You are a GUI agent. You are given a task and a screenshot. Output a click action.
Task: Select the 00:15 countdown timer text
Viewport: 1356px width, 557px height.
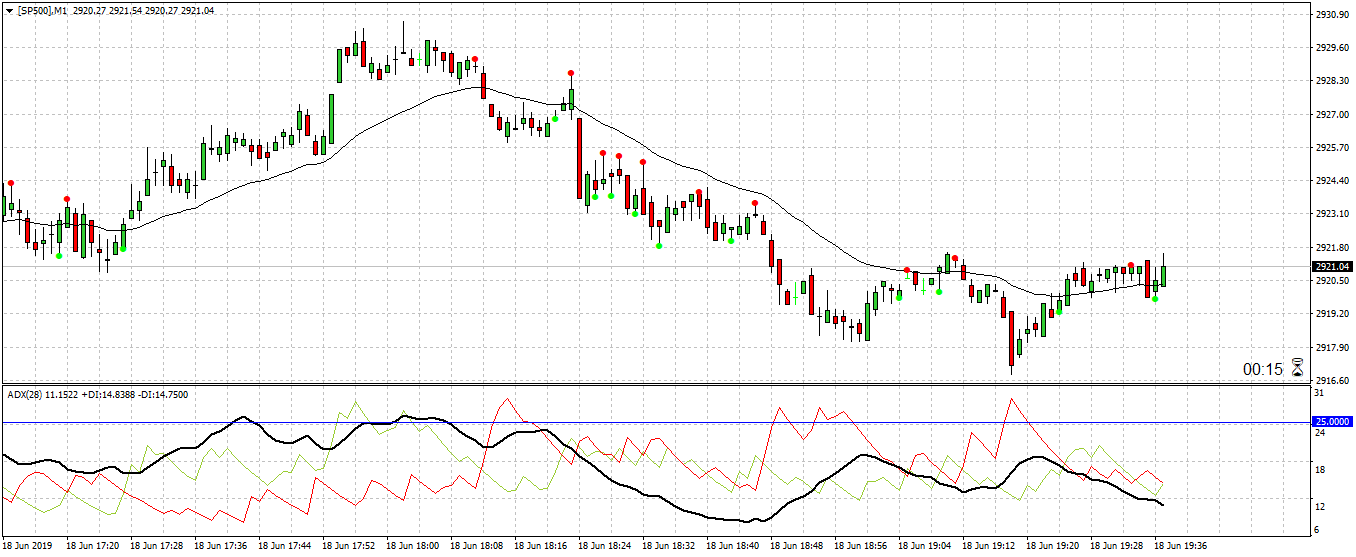[x=1262, y=369]
